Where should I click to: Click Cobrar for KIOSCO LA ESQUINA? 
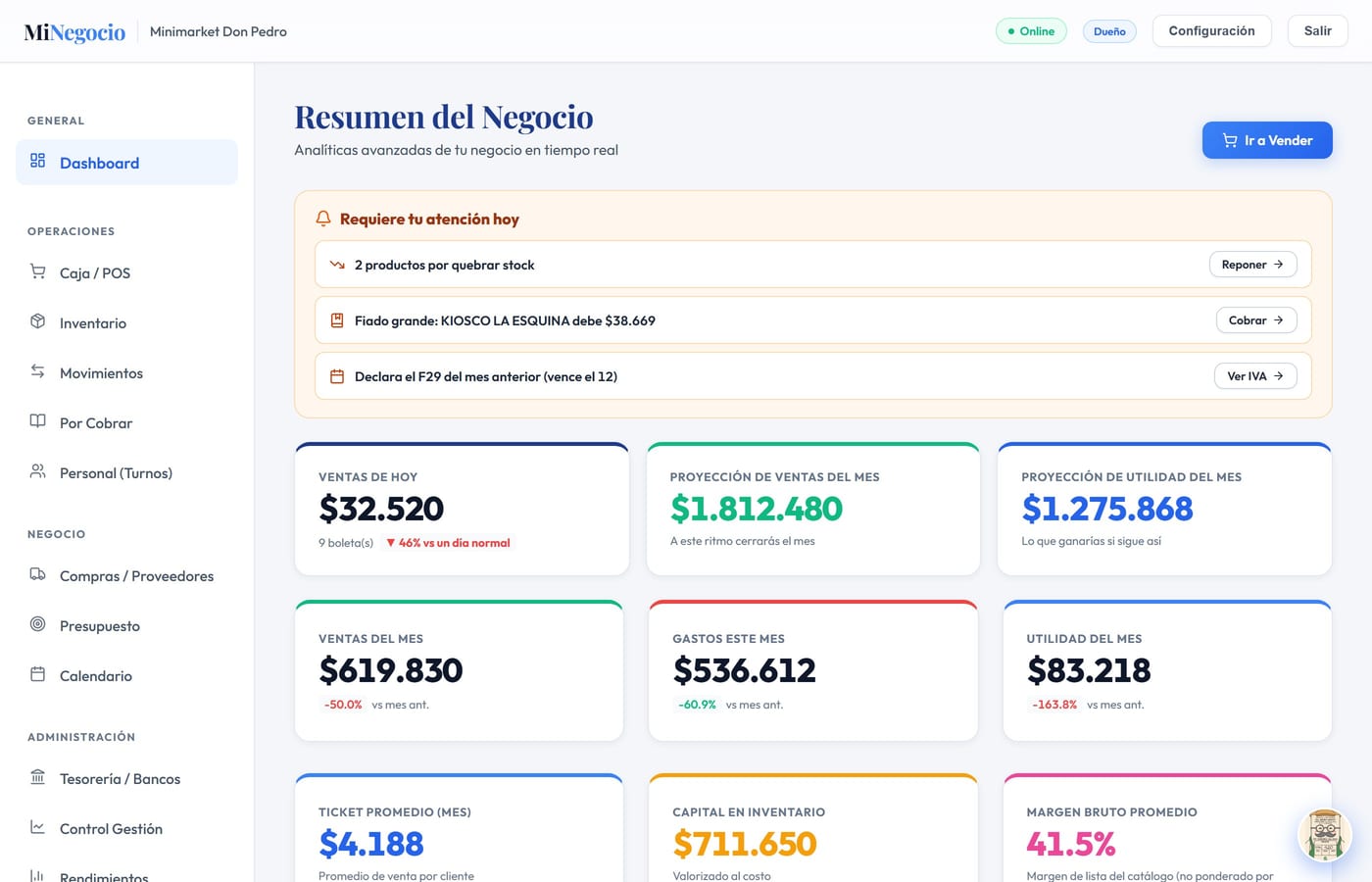[1256, 320]
